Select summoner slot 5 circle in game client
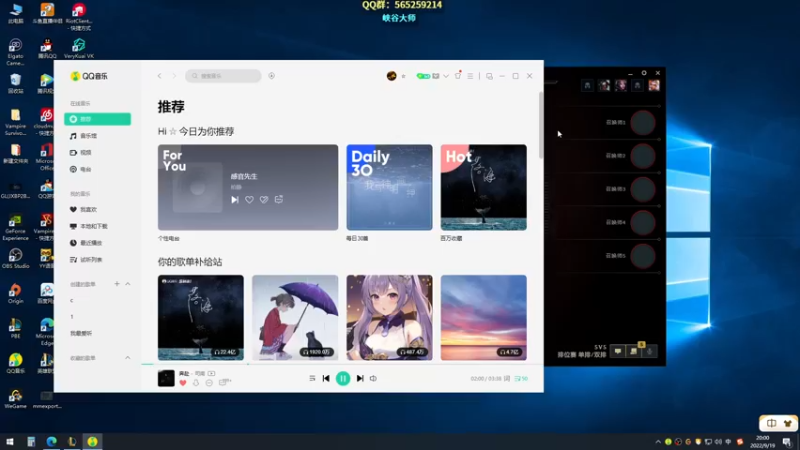The image size is (800, 450). click(643, 256)
